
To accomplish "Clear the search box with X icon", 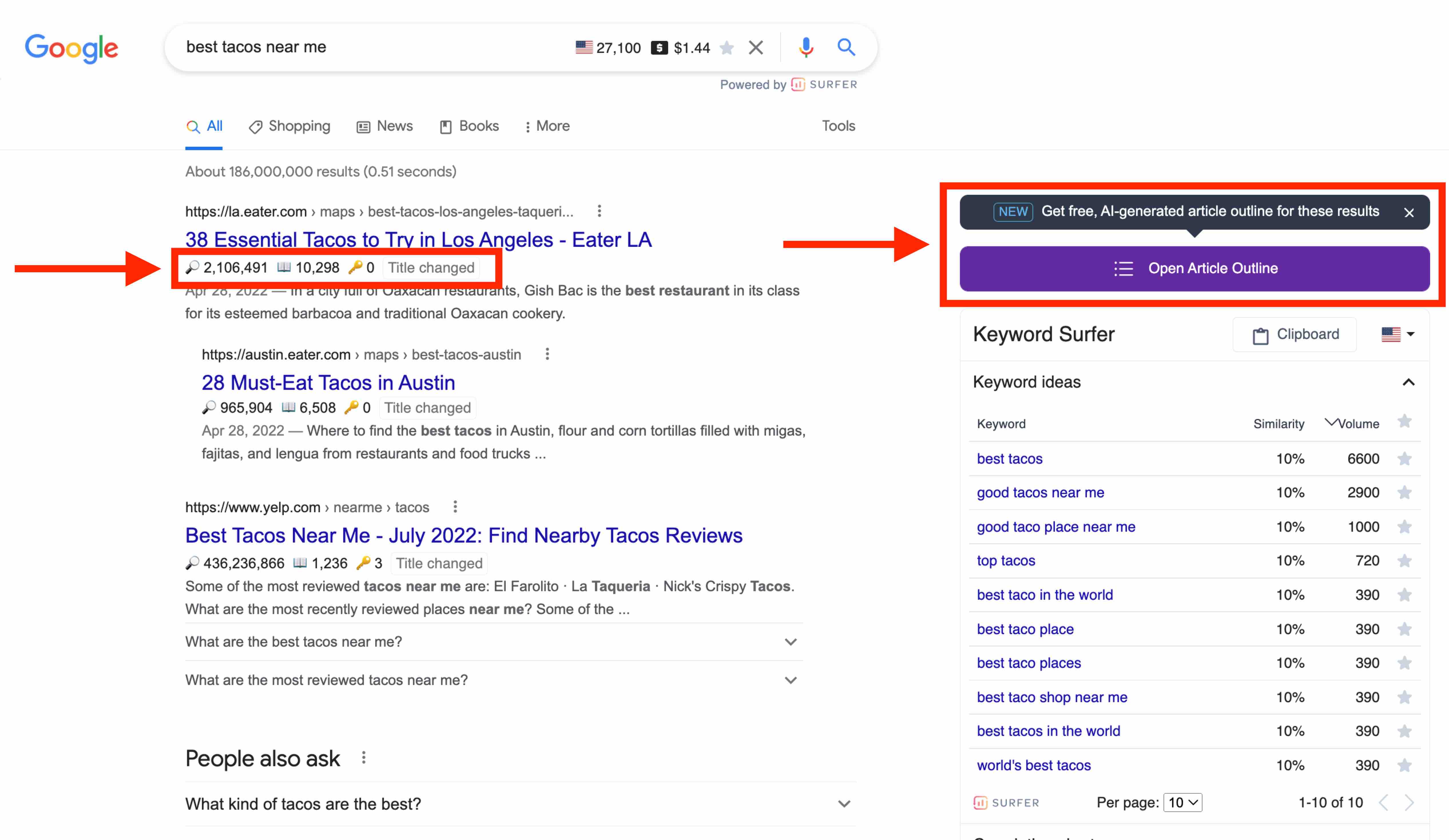I will [756, 47].
